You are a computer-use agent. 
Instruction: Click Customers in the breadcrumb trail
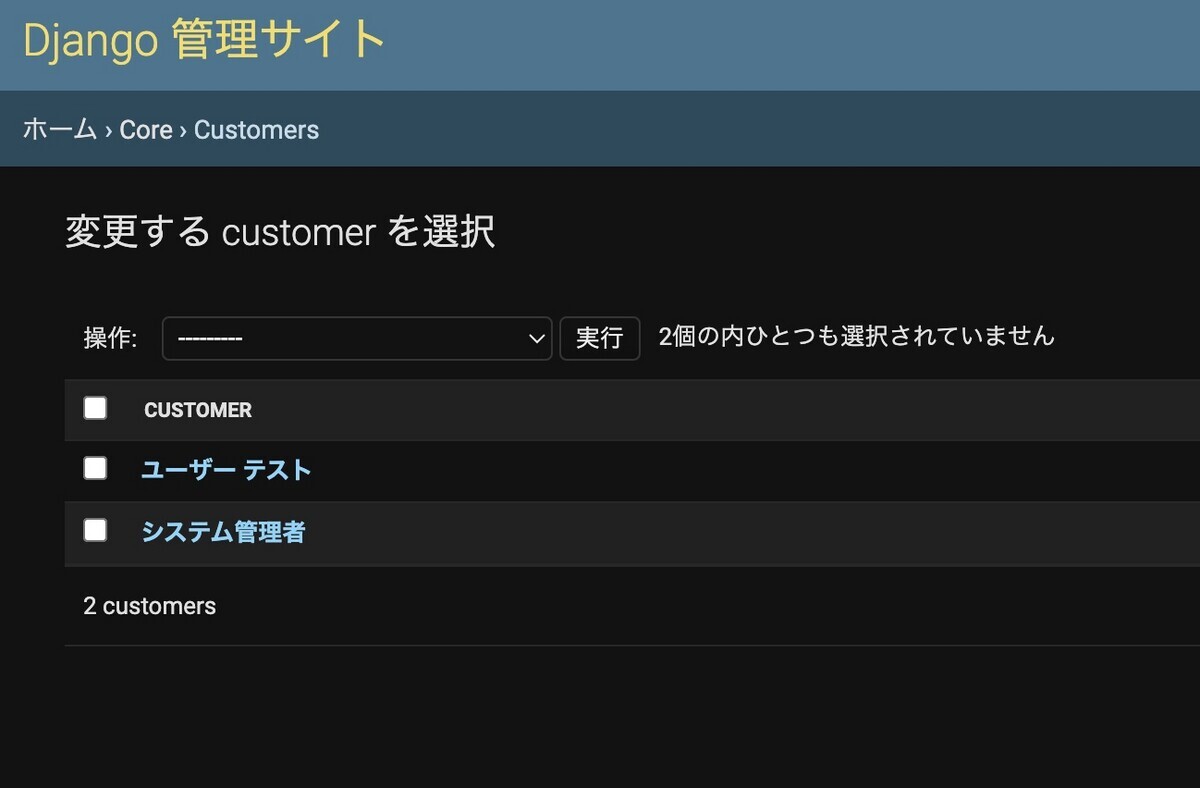pyautogui.click(x=256, y=129)
